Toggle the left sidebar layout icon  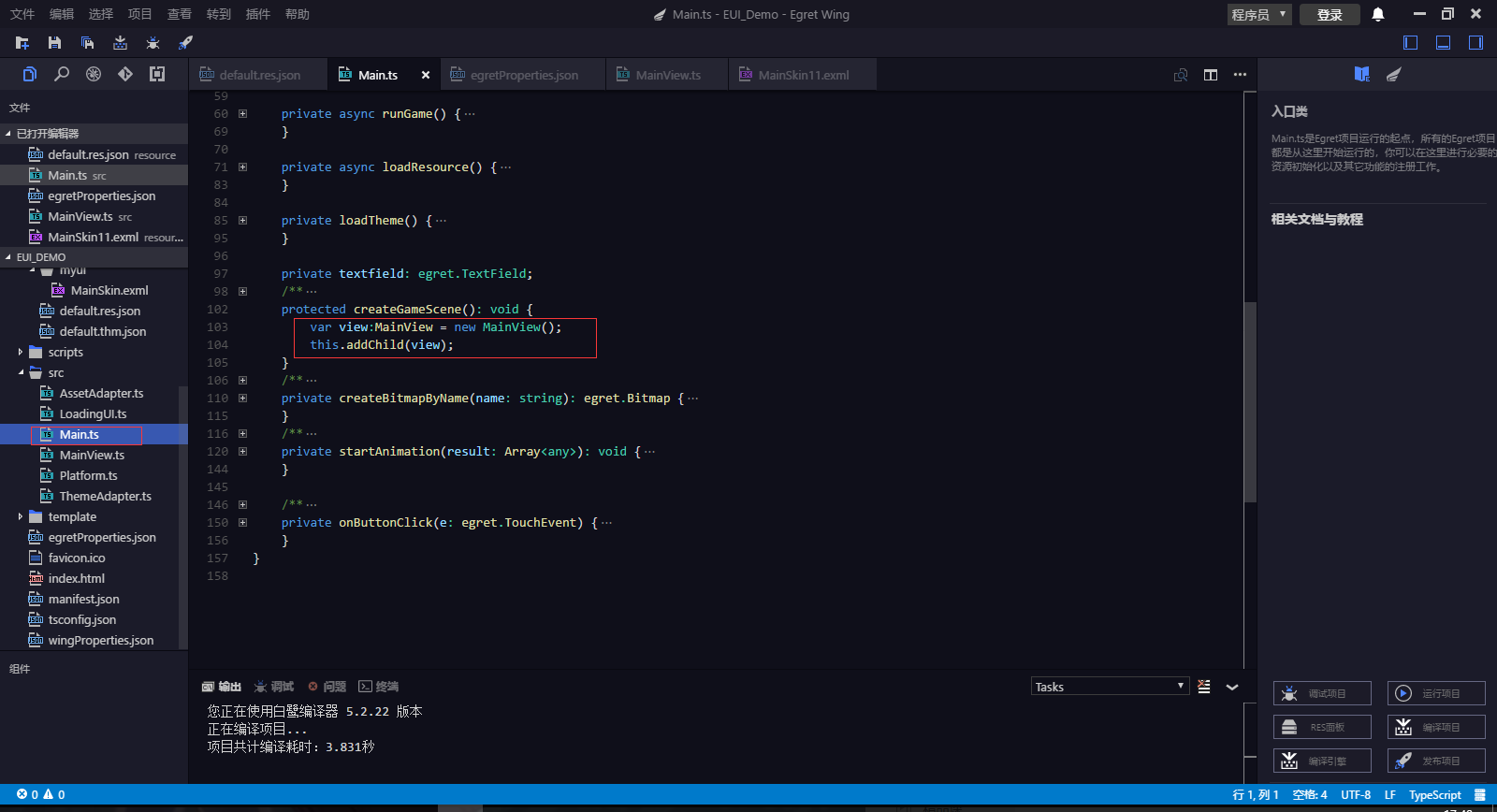[x=1411, y=42]
